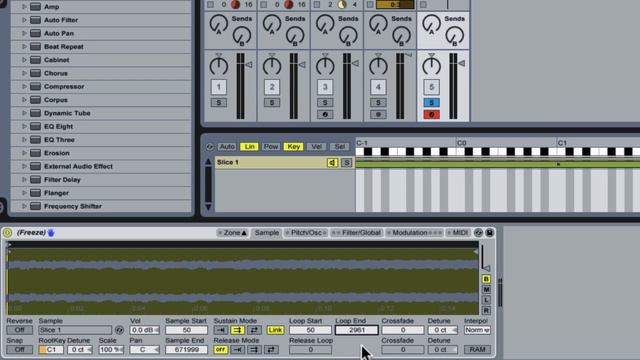Click the Sample End 671999 field

(x=186, y=349)
